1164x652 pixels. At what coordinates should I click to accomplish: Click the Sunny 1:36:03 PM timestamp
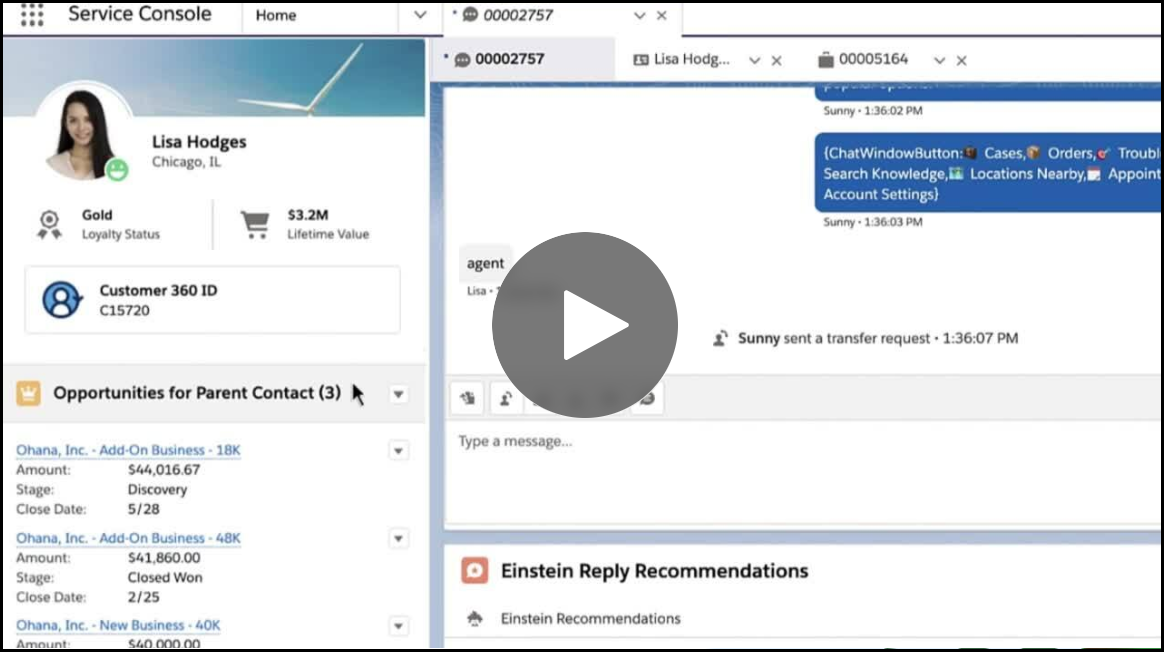(x=873, y=221)
